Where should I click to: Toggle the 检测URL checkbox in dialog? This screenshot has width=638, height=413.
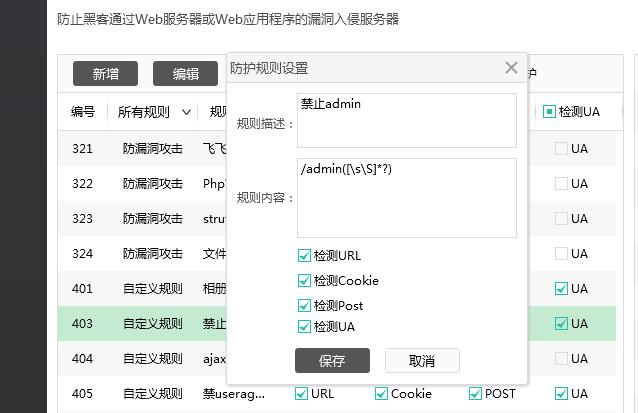point(305,256)
